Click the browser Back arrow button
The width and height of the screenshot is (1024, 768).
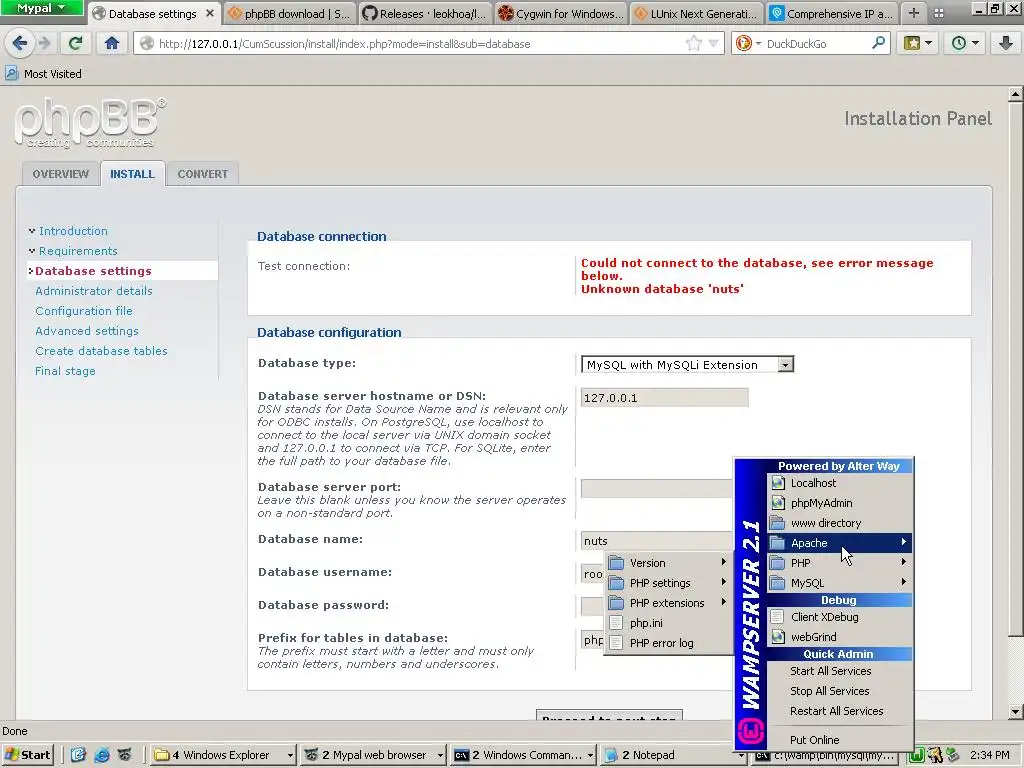(x=19, y=44)
